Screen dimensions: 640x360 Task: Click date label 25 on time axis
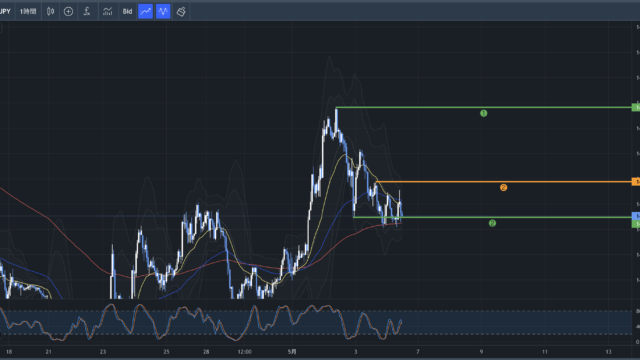click(166, 351)
